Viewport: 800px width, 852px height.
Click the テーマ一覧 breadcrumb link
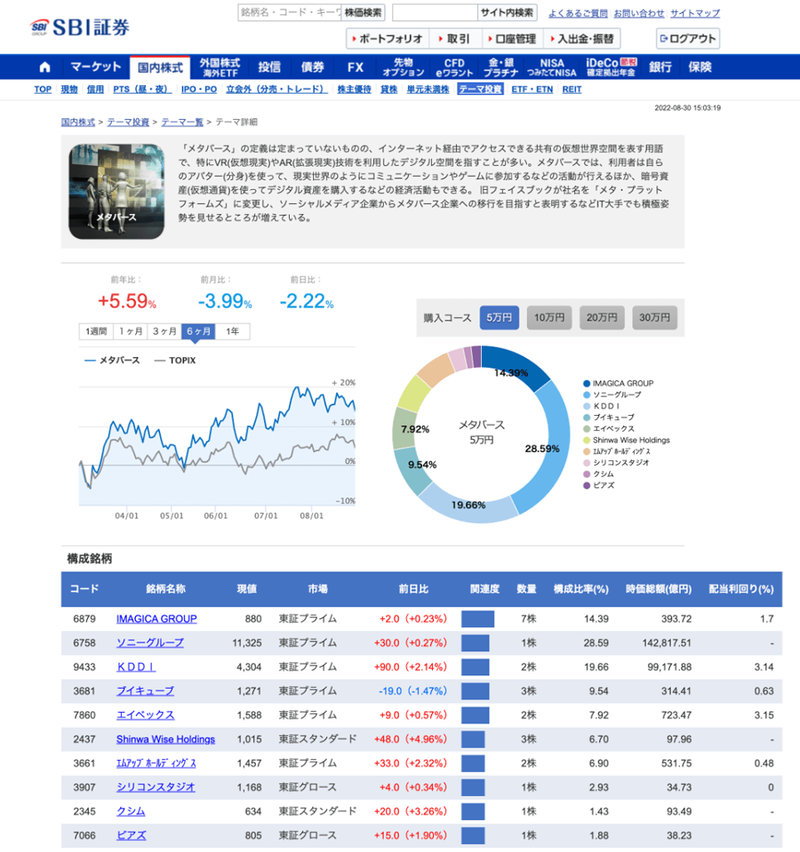182,122
